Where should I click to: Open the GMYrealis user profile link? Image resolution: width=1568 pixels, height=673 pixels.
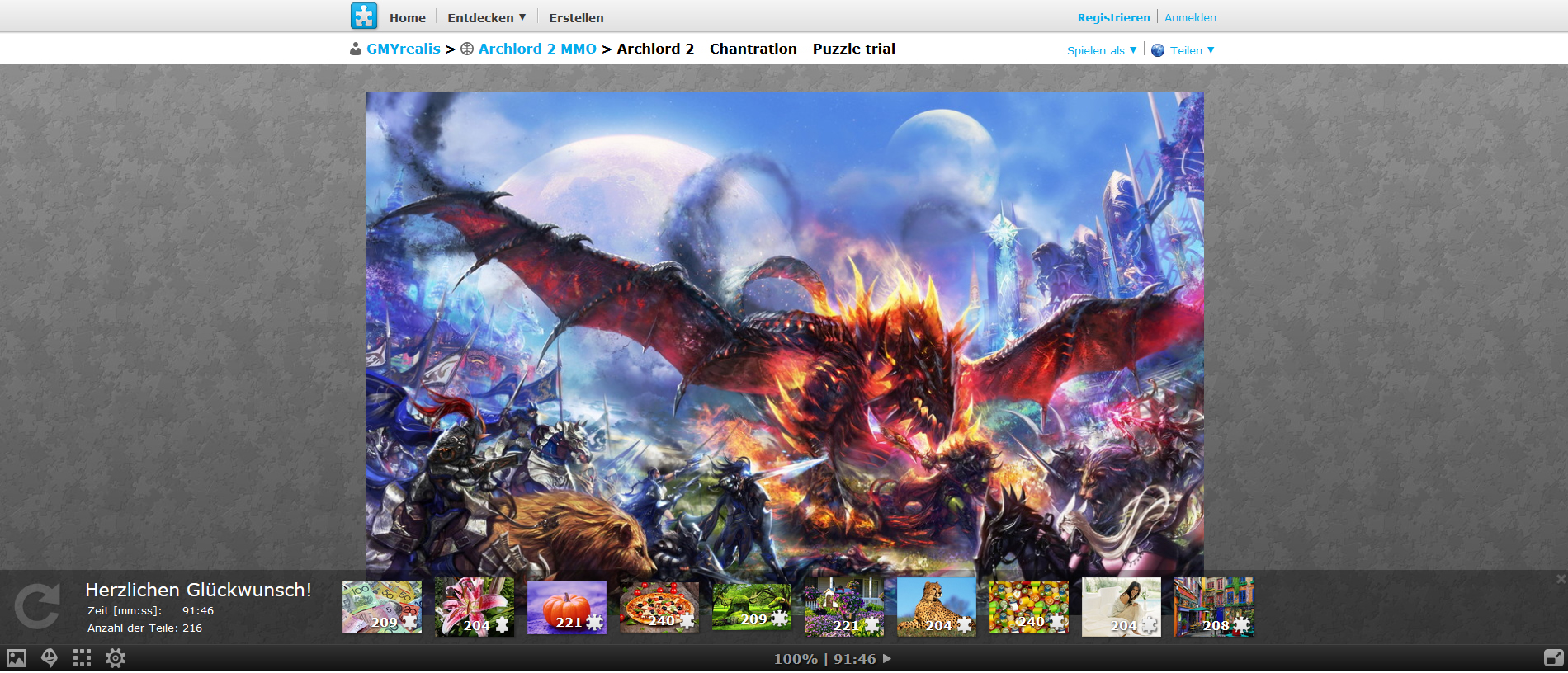point(403,49)
